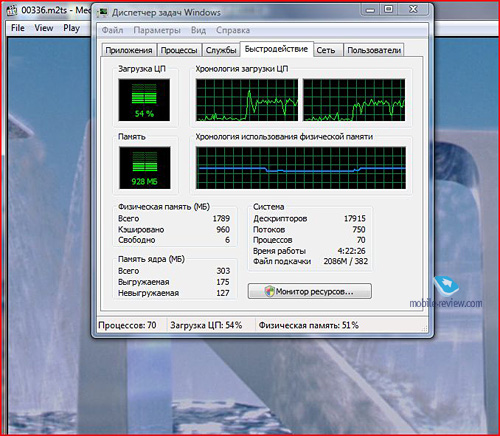Open the Справка menu
The width and height of the screenshot is (500, 436).
(x=233, y=30)
